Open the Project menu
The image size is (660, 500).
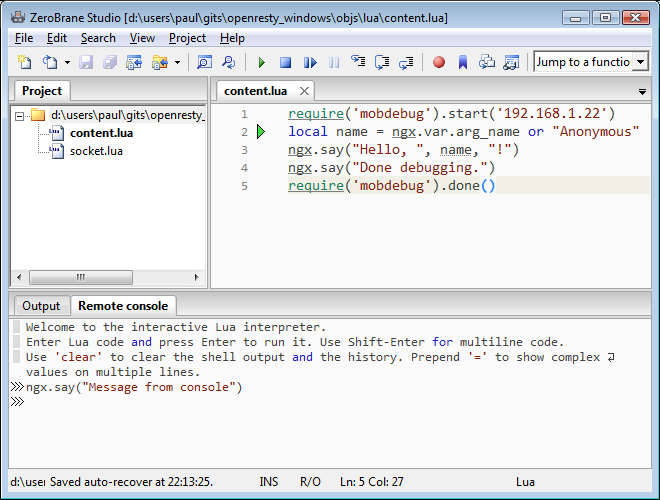(x=187, y=38)
